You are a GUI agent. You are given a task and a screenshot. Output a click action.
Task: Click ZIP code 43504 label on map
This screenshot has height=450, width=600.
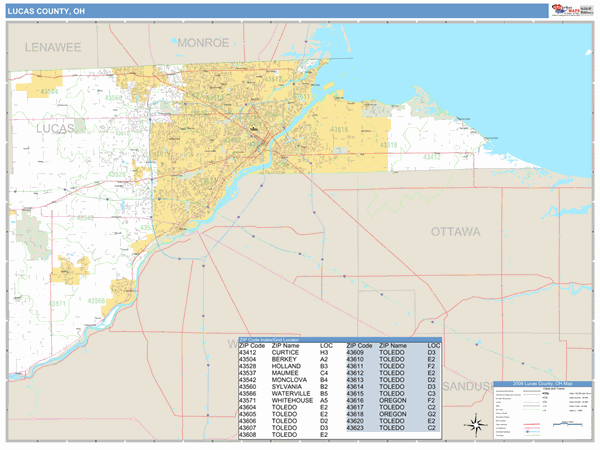(50, 91)
